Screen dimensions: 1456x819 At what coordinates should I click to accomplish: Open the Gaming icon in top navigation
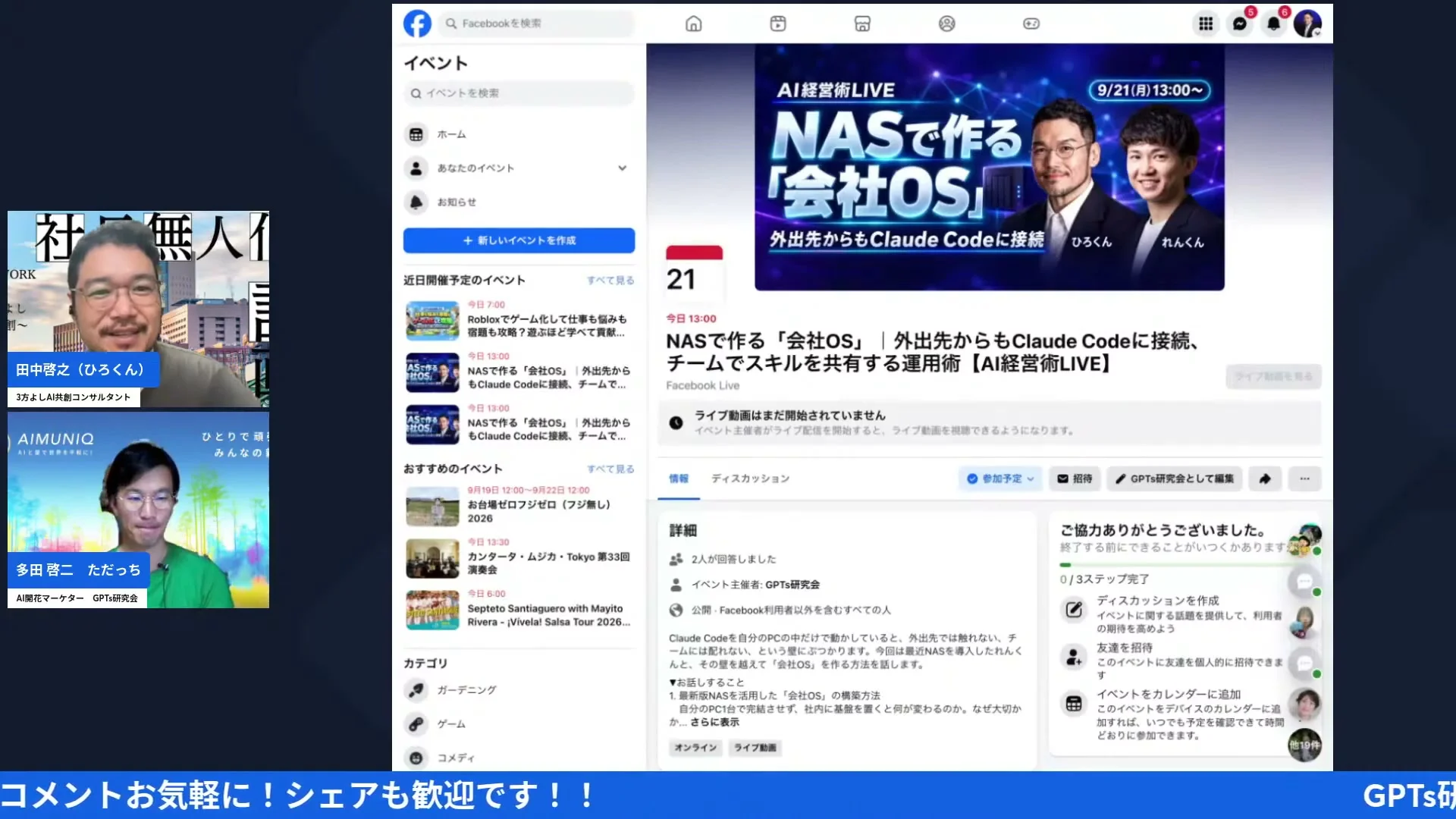1031,24
